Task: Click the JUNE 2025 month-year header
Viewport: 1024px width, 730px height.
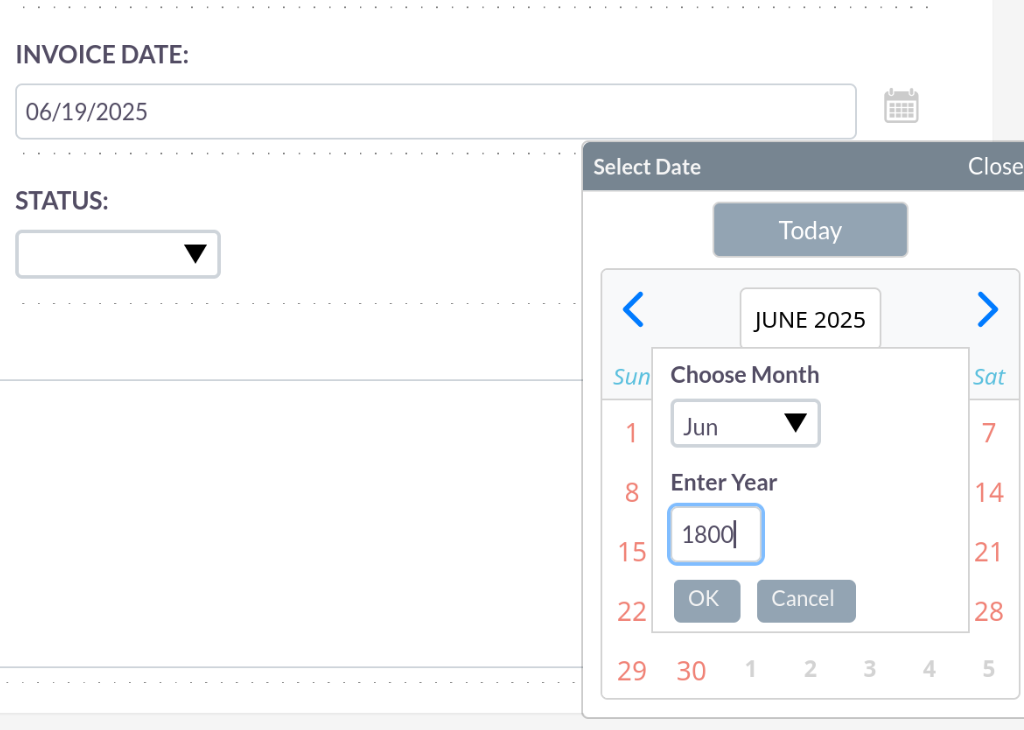Action: (x=810, y=319)
